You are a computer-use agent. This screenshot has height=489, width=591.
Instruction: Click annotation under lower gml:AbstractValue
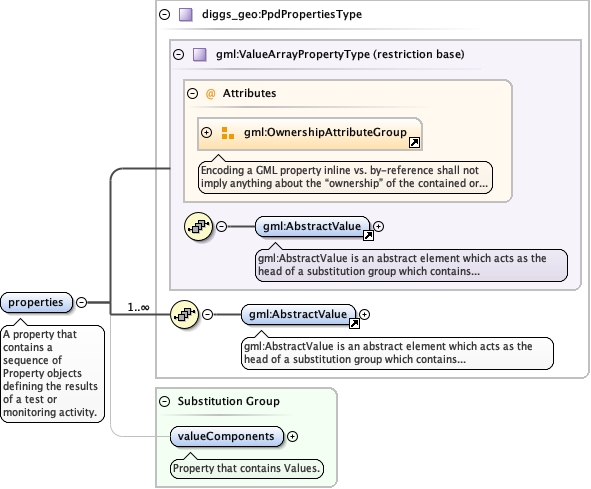[x=397, y=353]
